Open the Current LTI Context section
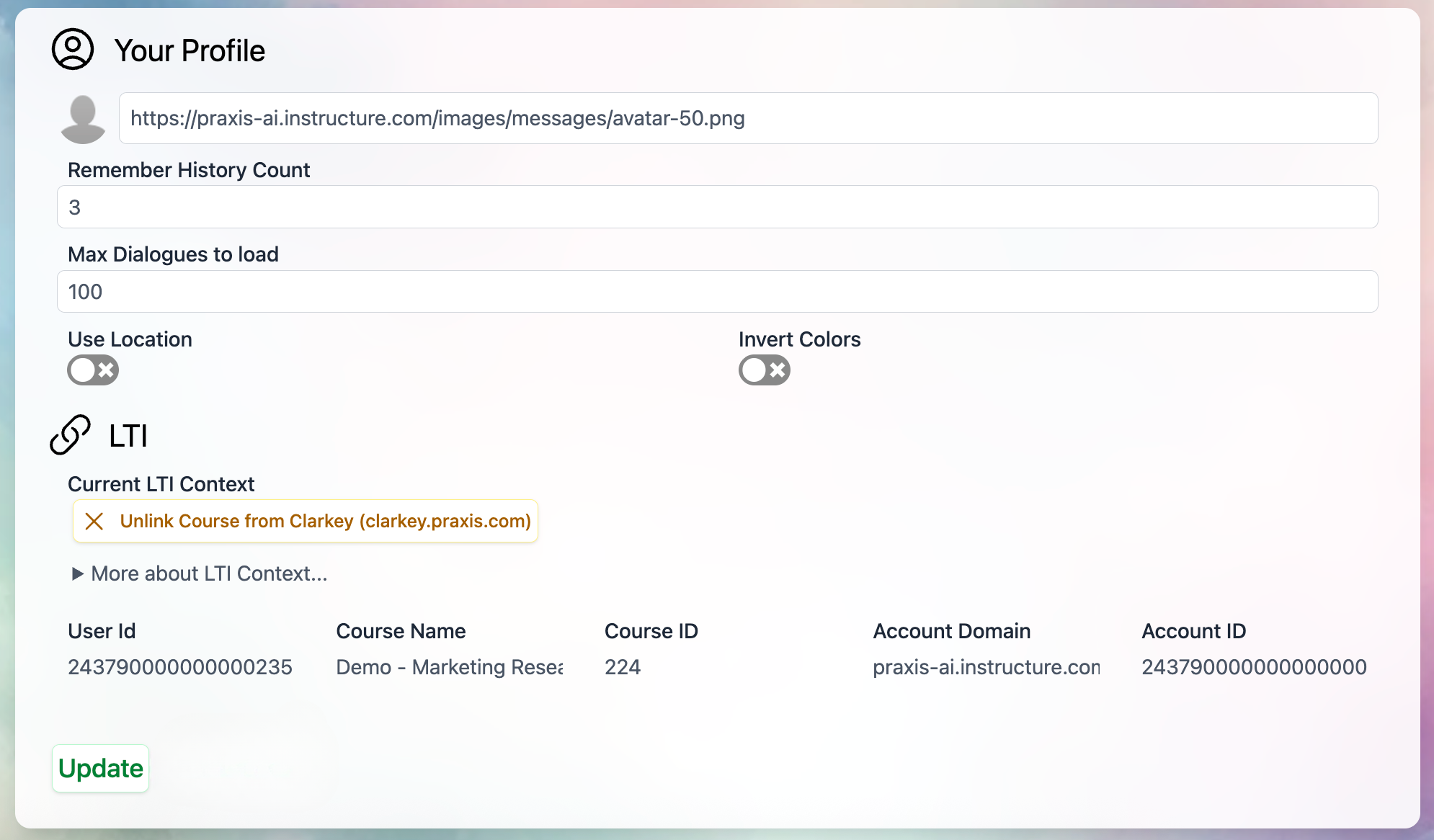 (x=161, y=483)
